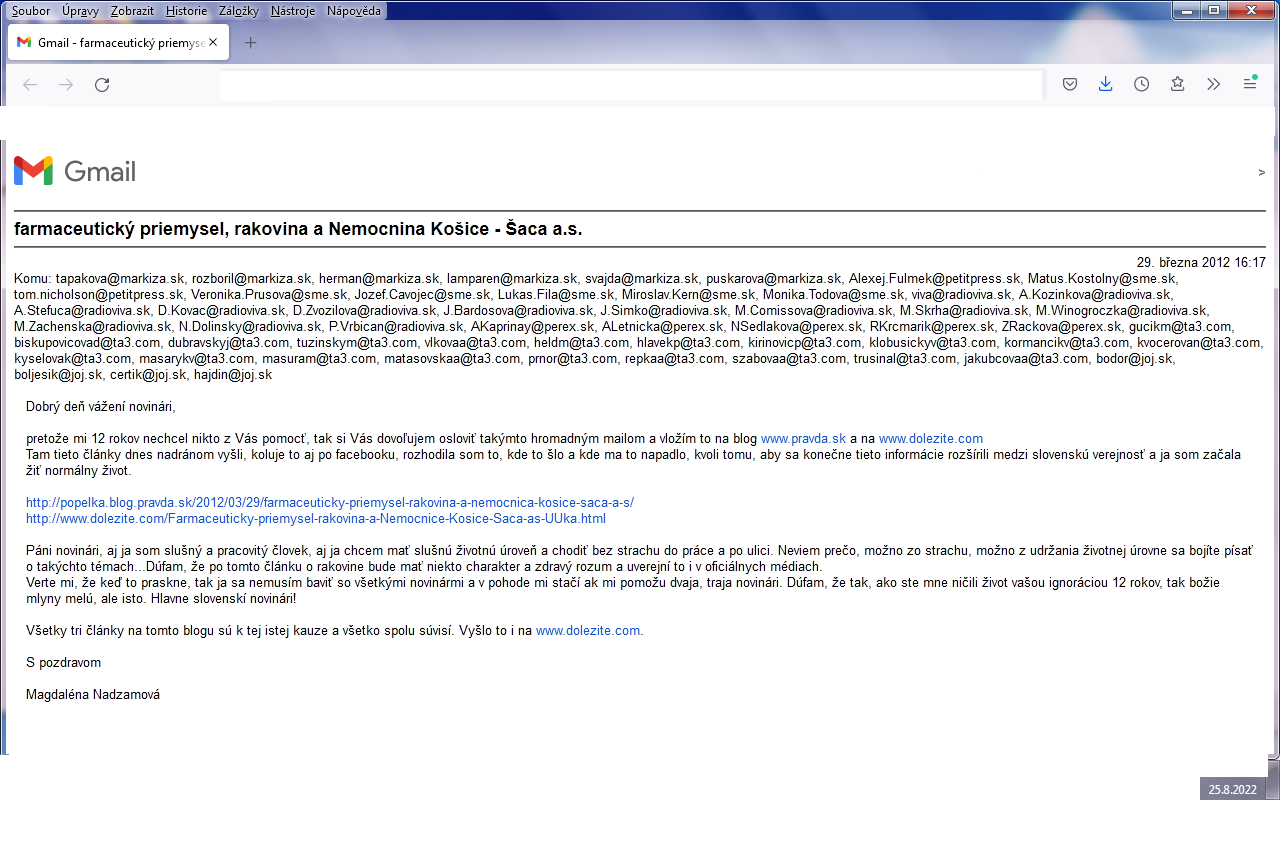Open the popelka.blog.pravda.sk article link
The width and height of the screenshot is (1280, 850).
(329, 503)
